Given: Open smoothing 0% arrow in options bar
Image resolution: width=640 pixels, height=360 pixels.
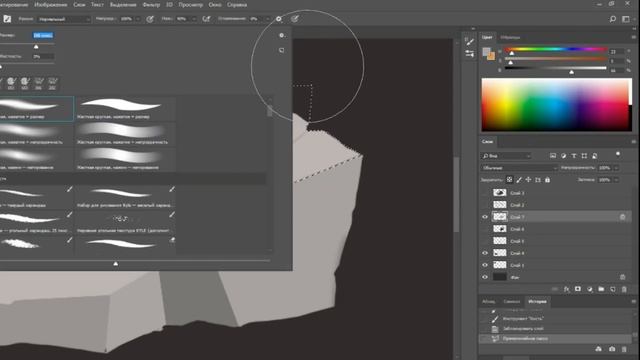Looking at the screenshot, I should (x=268, y=19).
